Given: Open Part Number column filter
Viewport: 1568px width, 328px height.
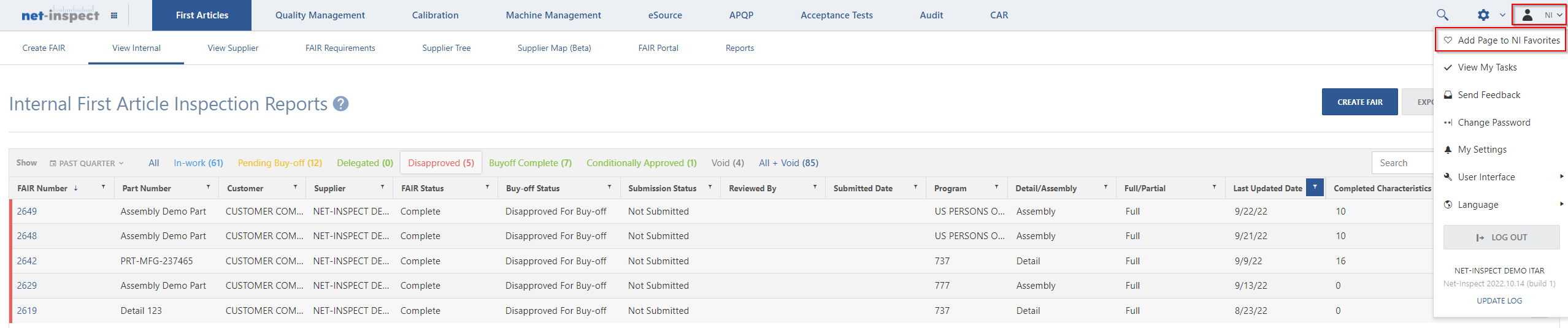Looking at the screenshot, I should [208, 186].
